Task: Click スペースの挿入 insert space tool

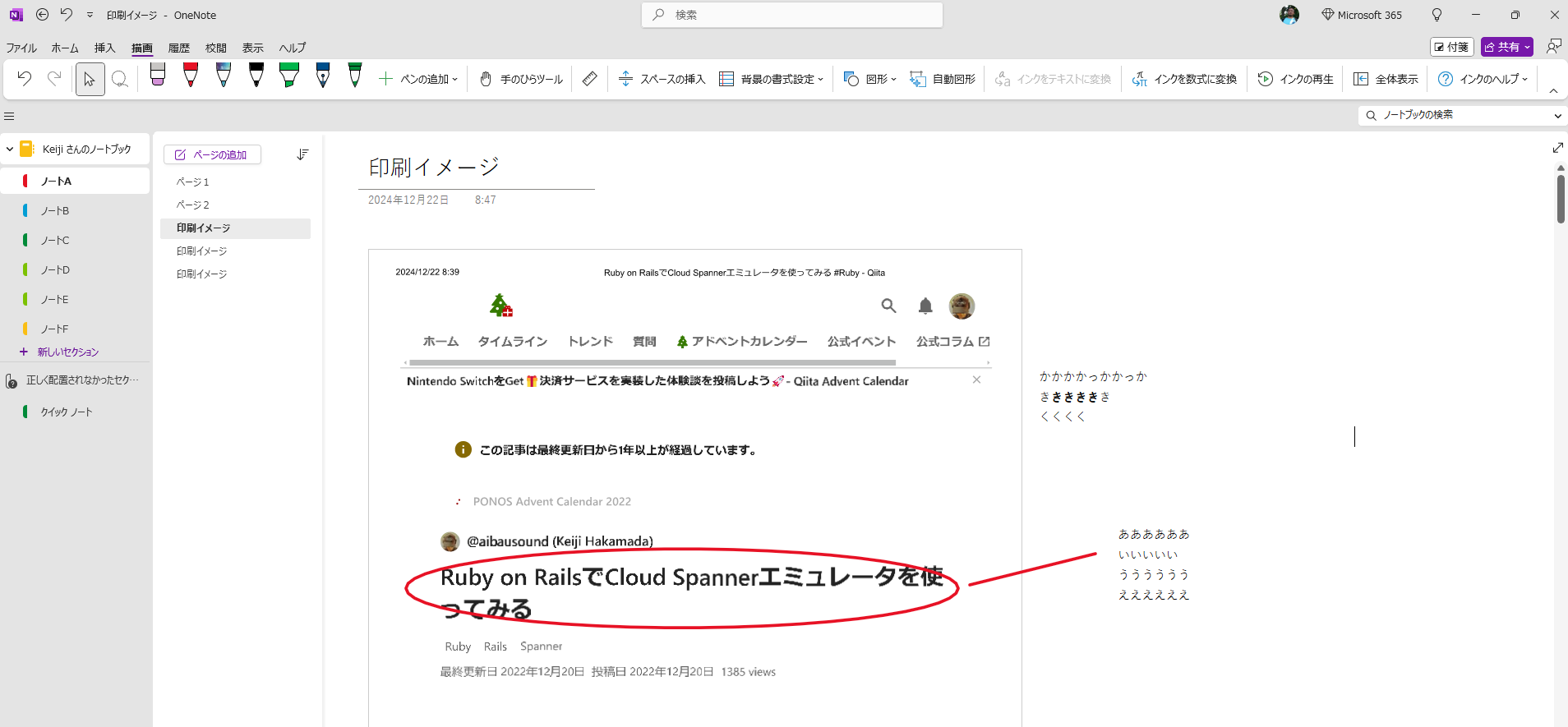Action: [x=662, y=79]
